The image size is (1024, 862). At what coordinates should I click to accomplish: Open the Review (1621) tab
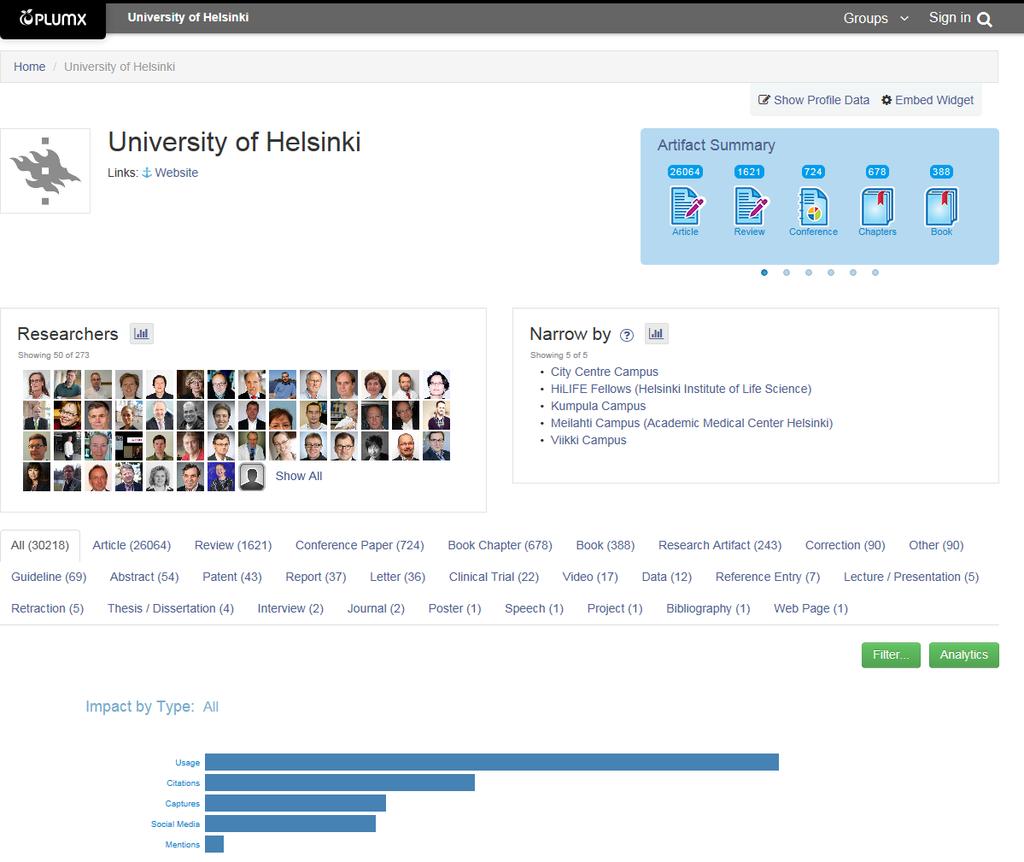pyautogui.click(x=233, y=545)
